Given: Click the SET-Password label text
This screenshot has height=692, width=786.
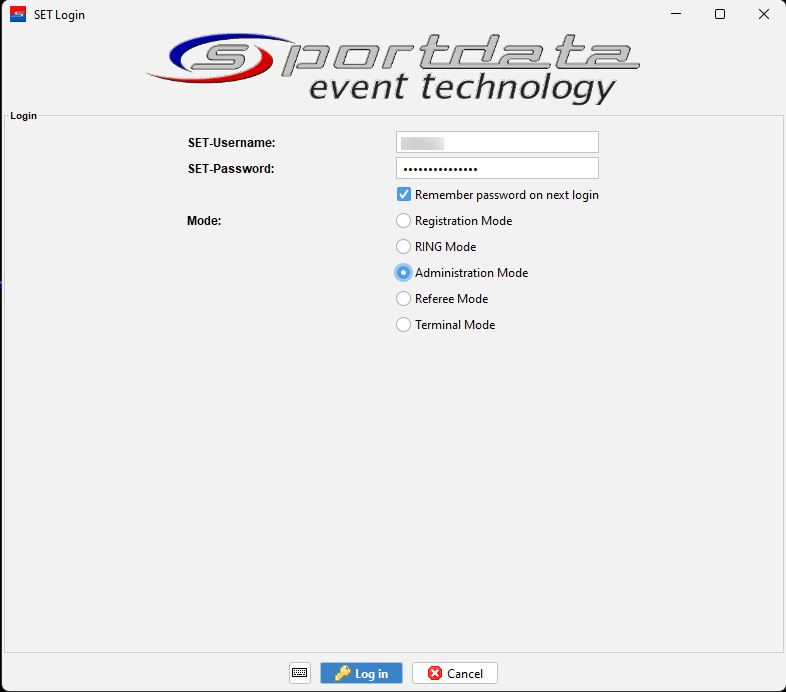Looking at the screenshot, I should pyautogui.click(x=231, y=169).
